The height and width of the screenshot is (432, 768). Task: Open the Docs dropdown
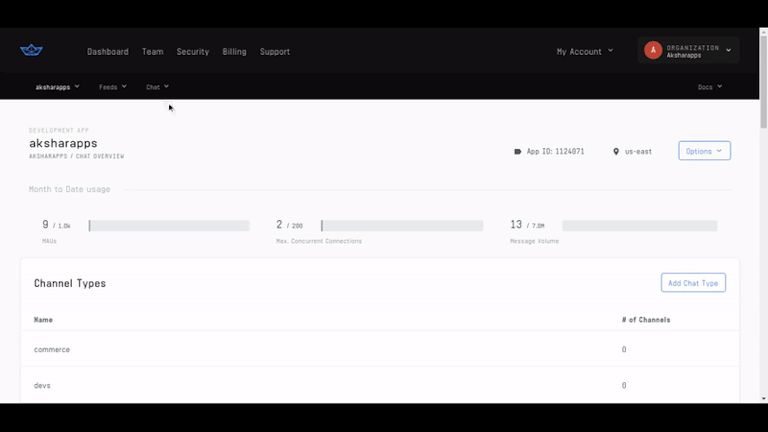click(x=710, y=87)
